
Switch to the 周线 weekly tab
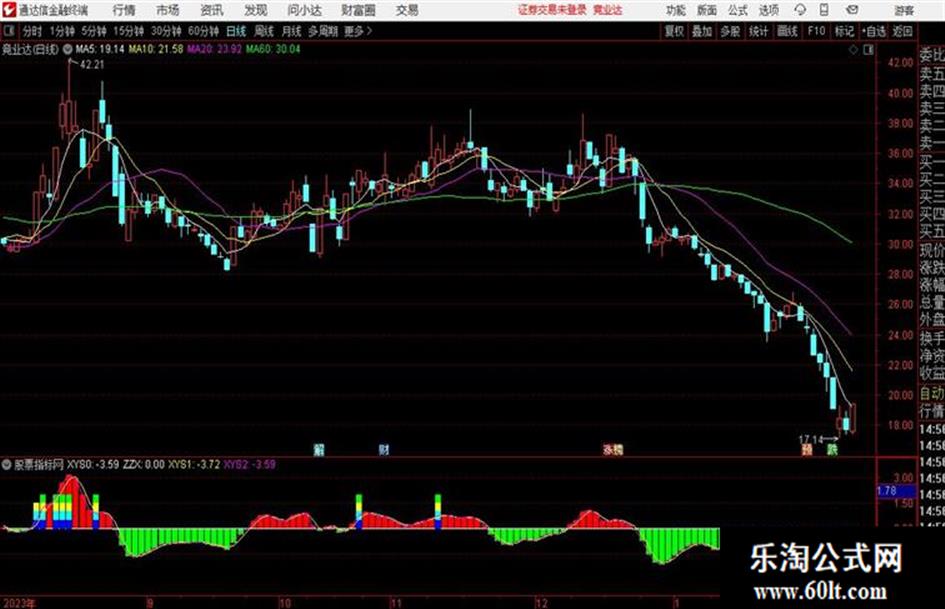[264, 31]
